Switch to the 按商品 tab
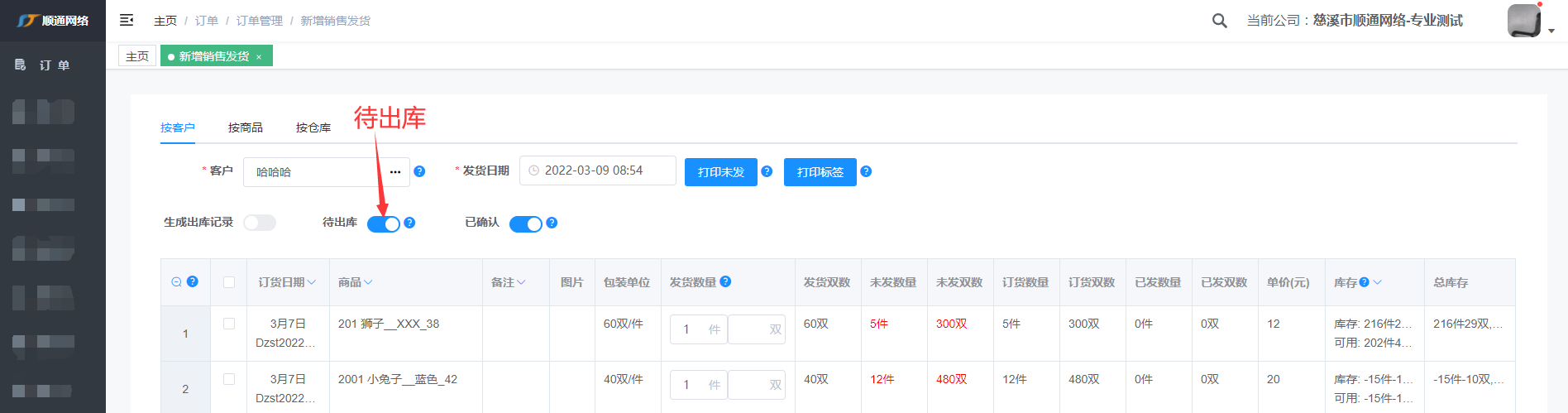The height and width of the screenshot is (413, 1568). coord(245,127)
